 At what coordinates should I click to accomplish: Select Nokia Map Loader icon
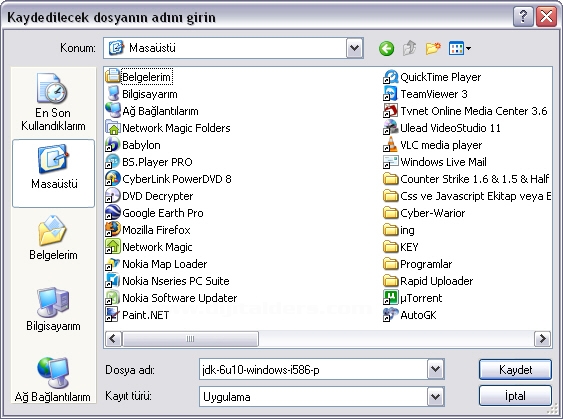pyautogui.click(x=113, y=264)
